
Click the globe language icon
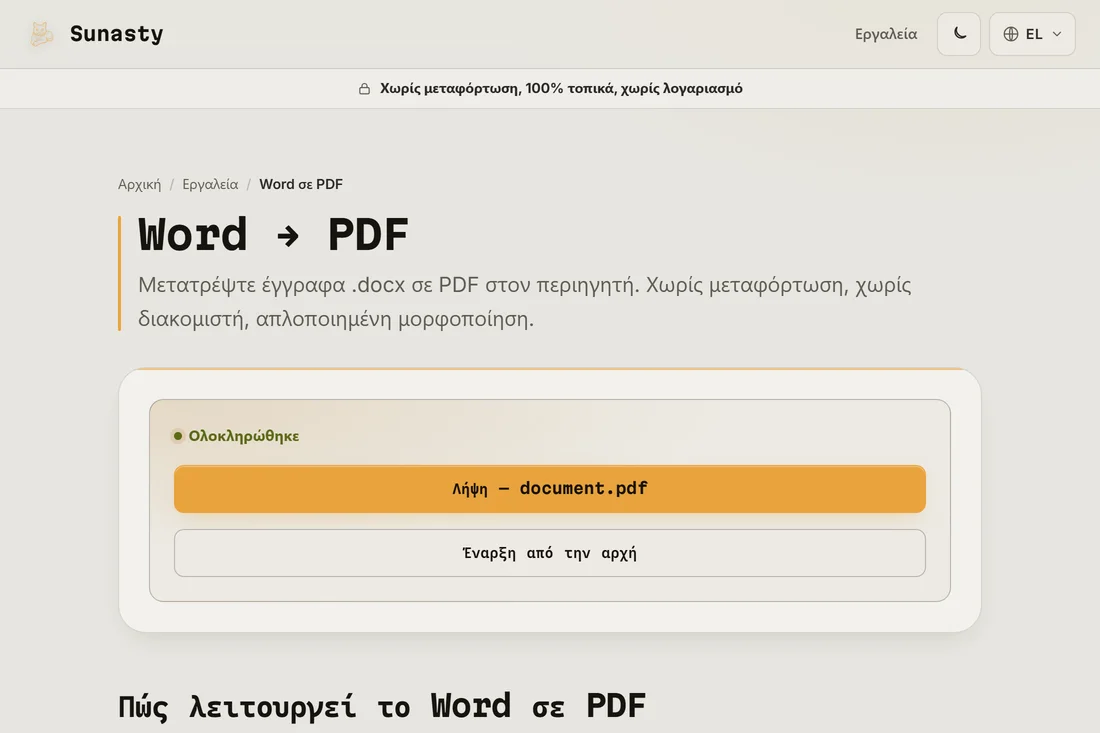1011,34
